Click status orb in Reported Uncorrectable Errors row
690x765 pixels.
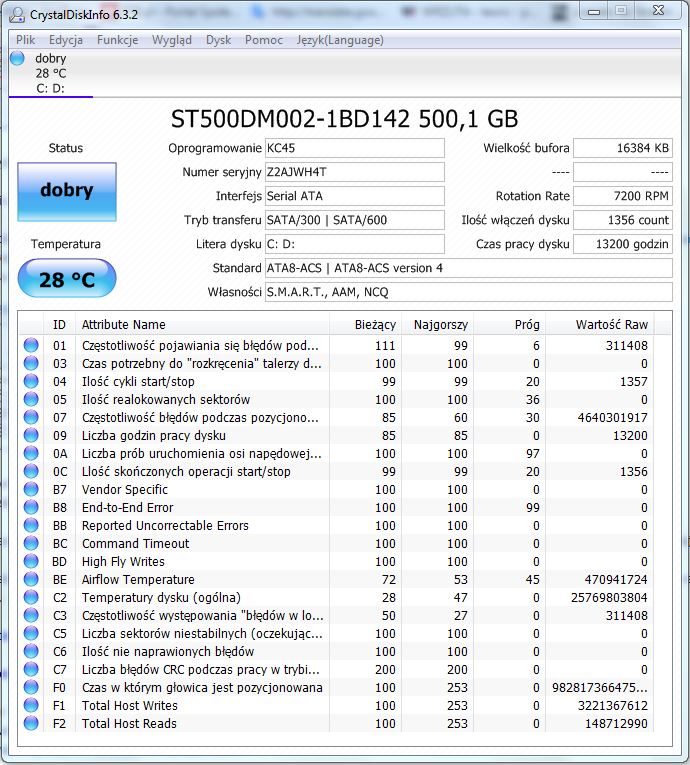click(x=31, y=525)
